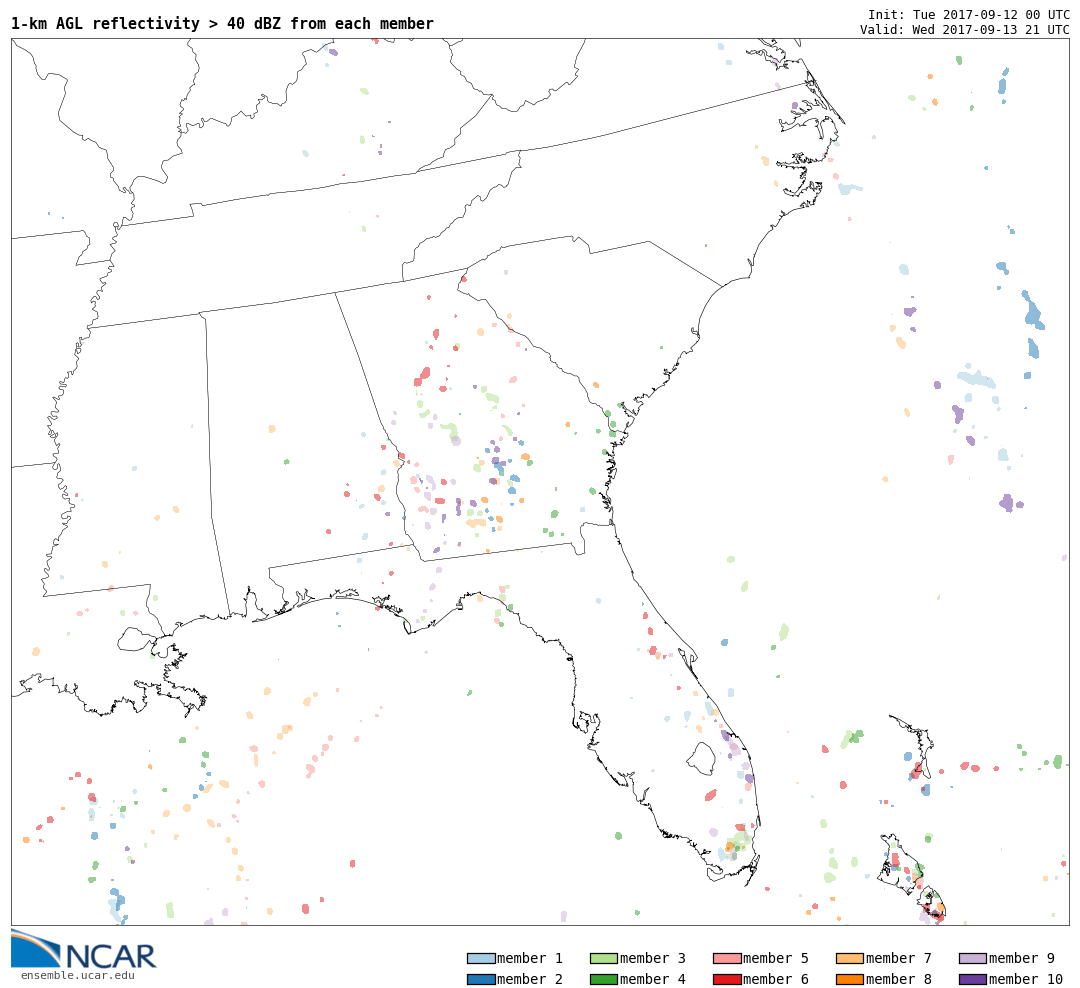This screenshot has height=988, width=1080.
Task: Click the 'member 8' legend label
Action: pyautogui.click(x=899, y=979)
